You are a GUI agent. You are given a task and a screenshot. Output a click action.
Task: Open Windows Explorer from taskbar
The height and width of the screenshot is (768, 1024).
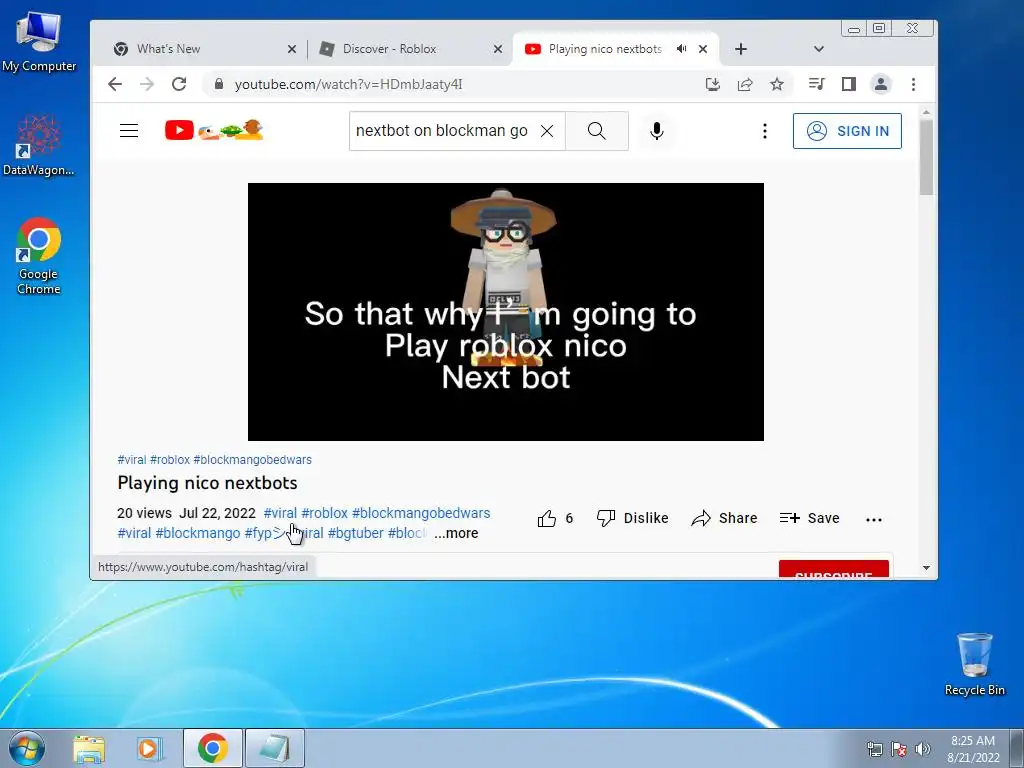coord(89,748)
